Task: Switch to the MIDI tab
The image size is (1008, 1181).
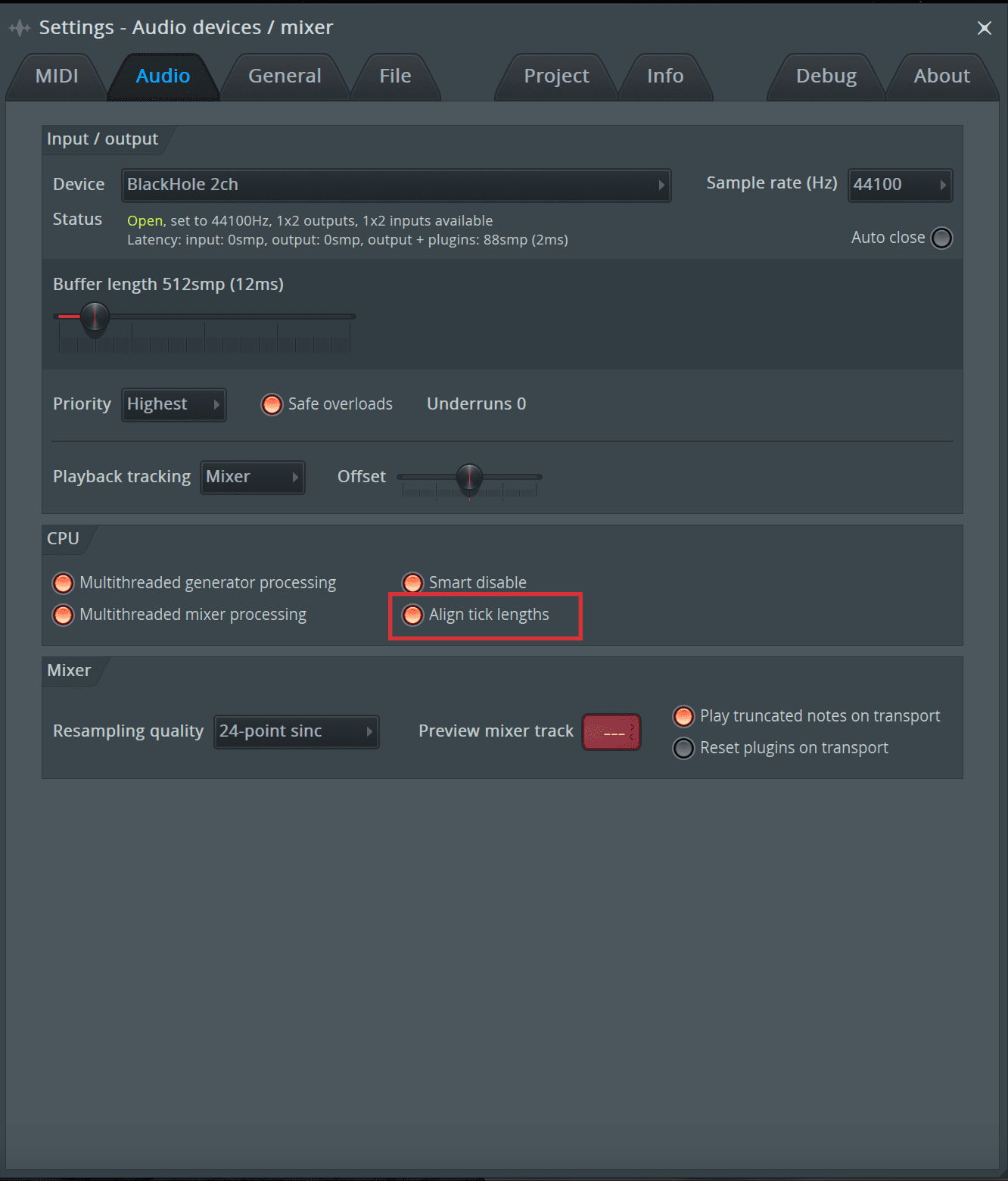Action: pos(56,76)
